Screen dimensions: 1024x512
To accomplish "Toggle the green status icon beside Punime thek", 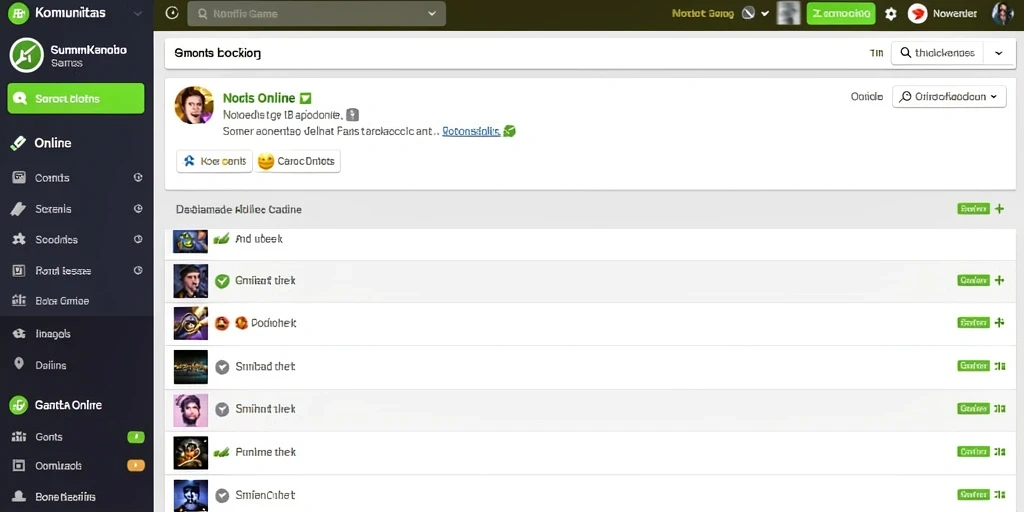I will tap(222, 452).
